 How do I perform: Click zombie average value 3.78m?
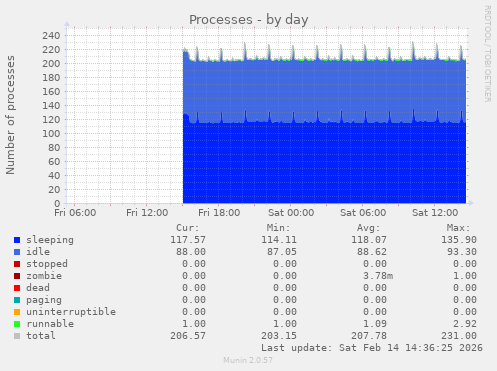[x=378, y=276]
